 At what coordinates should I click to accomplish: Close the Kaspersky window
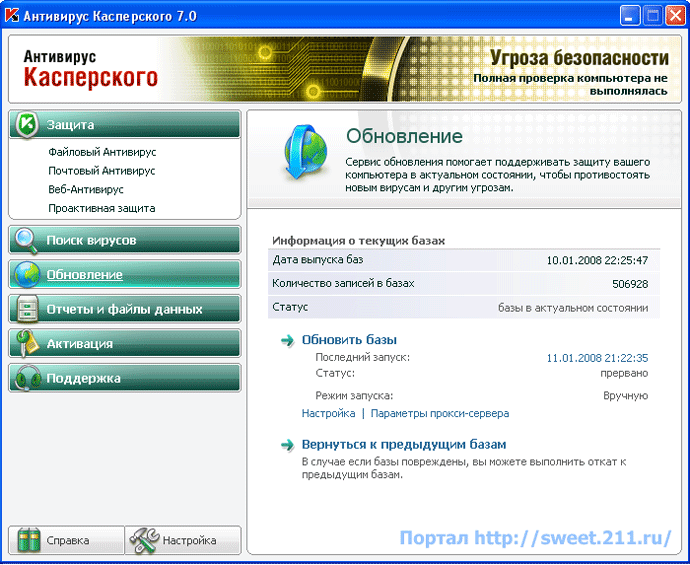pyautogui.click(x=675, y=16)
